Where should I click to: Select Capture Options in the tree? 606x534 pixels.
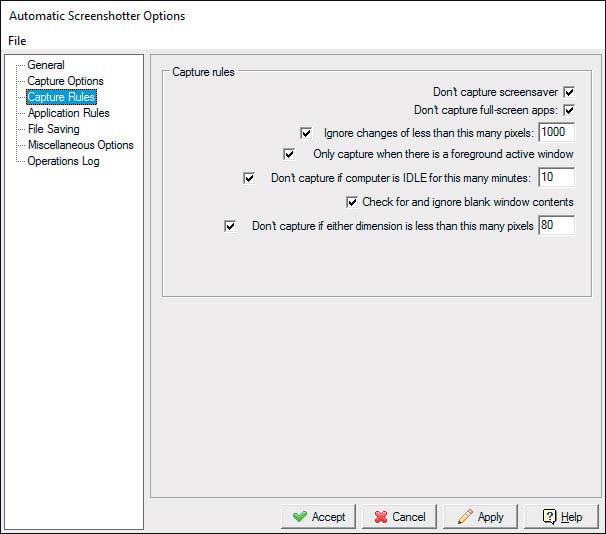65,81
